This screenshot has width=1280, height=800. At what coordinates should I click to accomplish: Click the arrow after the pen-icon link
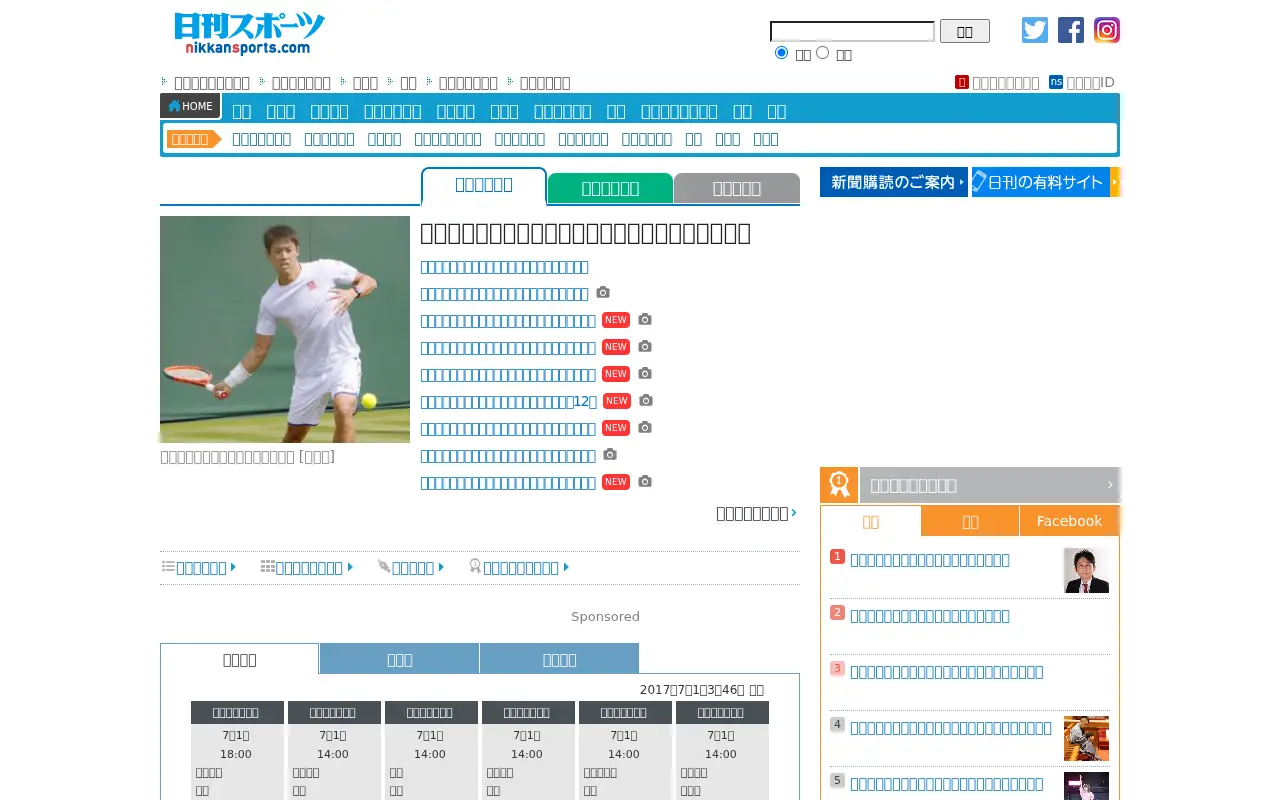(441, 567)
